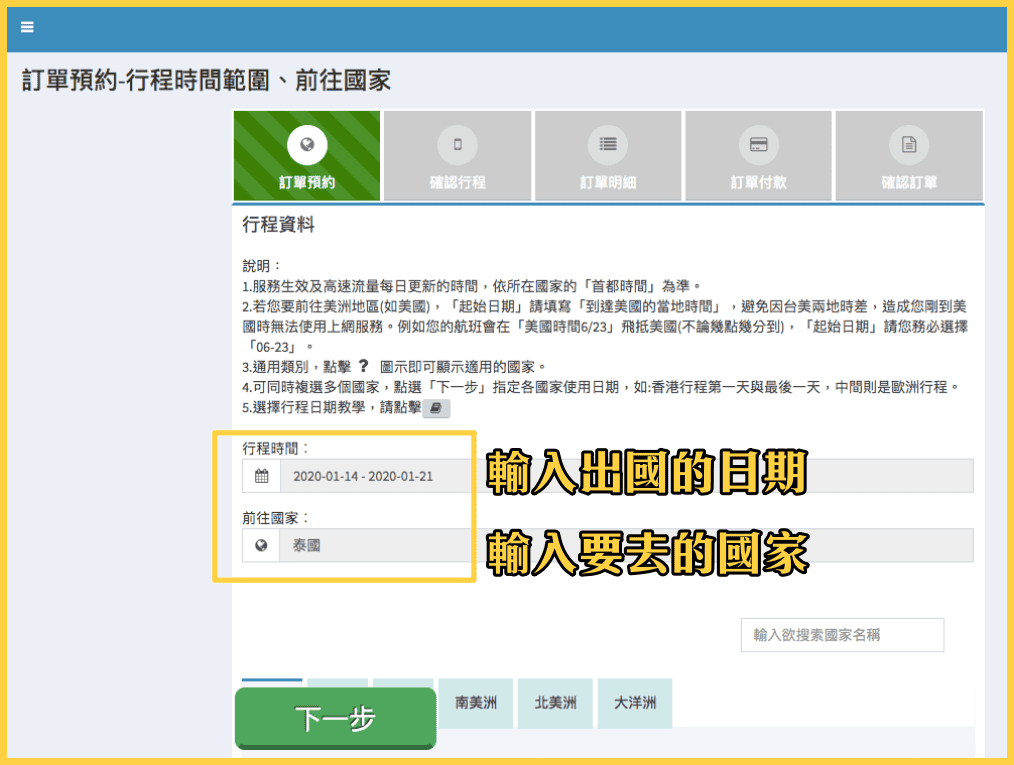Open the date tutorial book icon

[436, 408]
